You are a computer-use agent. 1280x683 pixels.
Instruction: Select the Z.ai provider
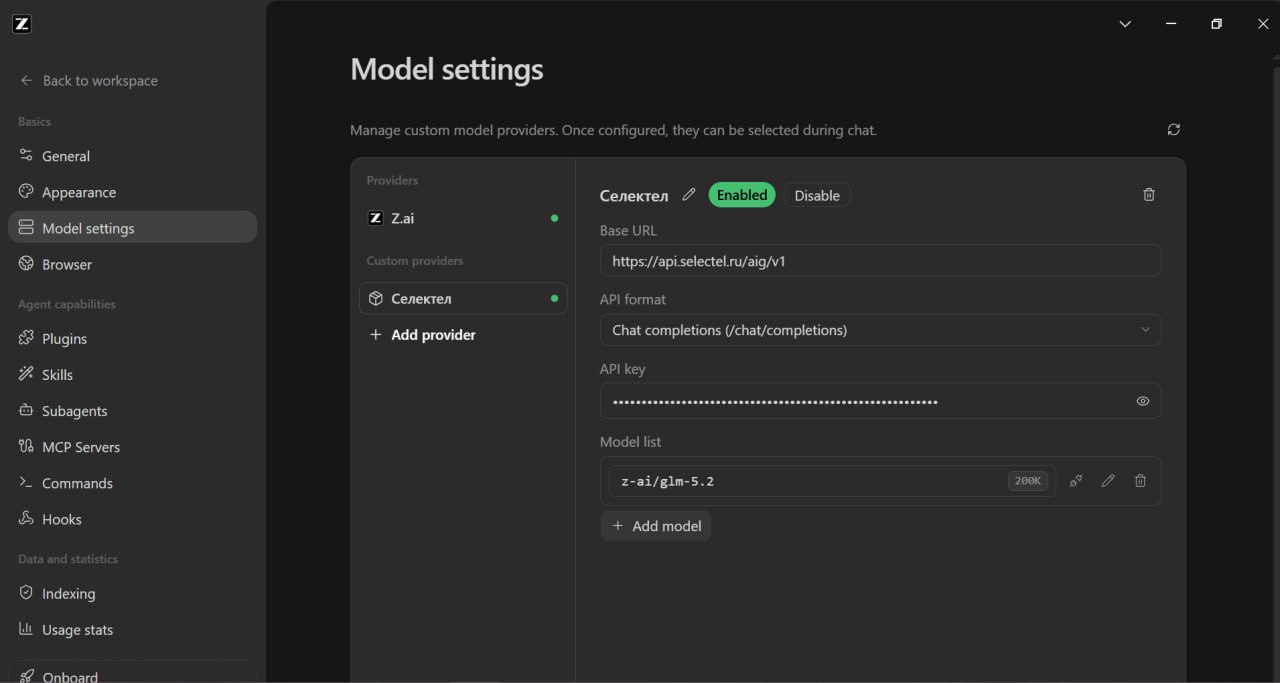pyautogui.click(x=463, y=218)
